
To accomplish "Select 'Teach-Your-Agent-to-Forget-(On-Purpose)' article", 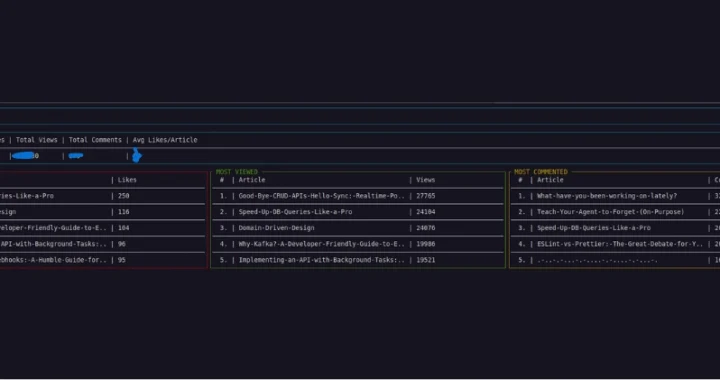I will coord(610,212).
